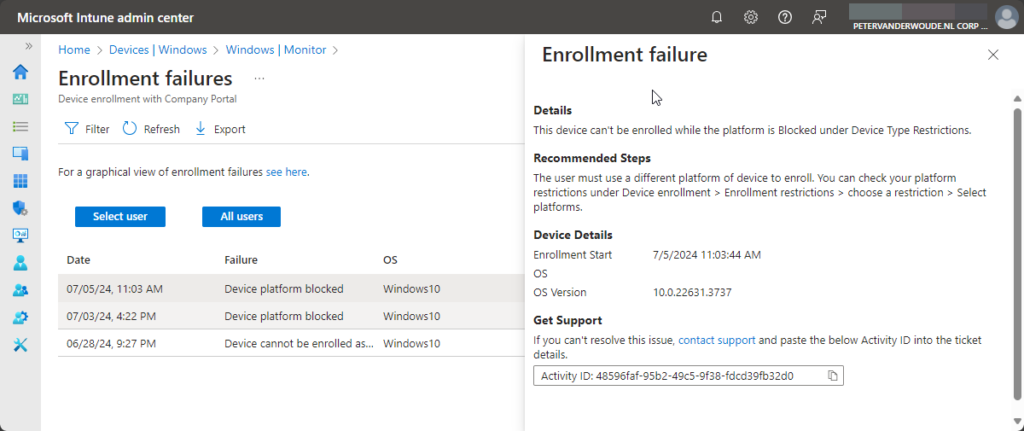
Task: Click Filter in the command bar
Action: pyautogui.click(x=87, y=129)
